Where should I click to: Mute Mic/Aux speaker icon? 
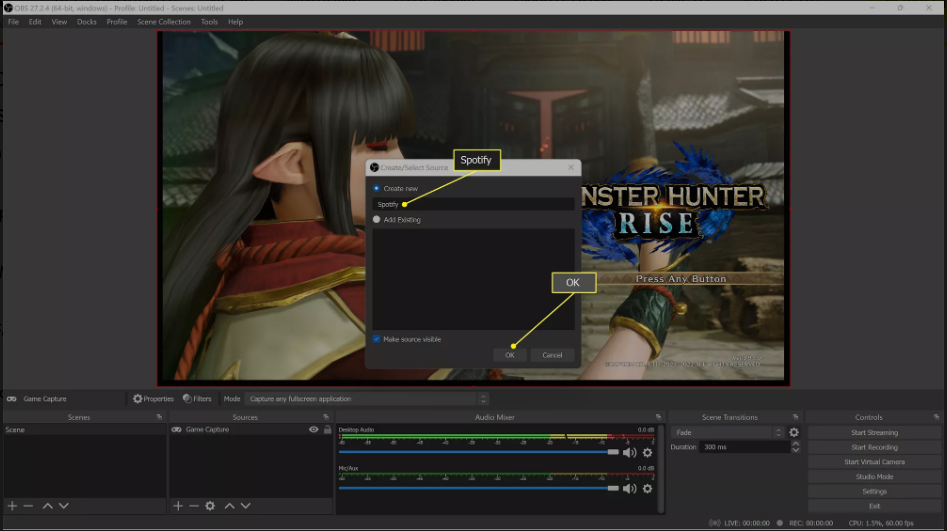(x=629, y=489)
